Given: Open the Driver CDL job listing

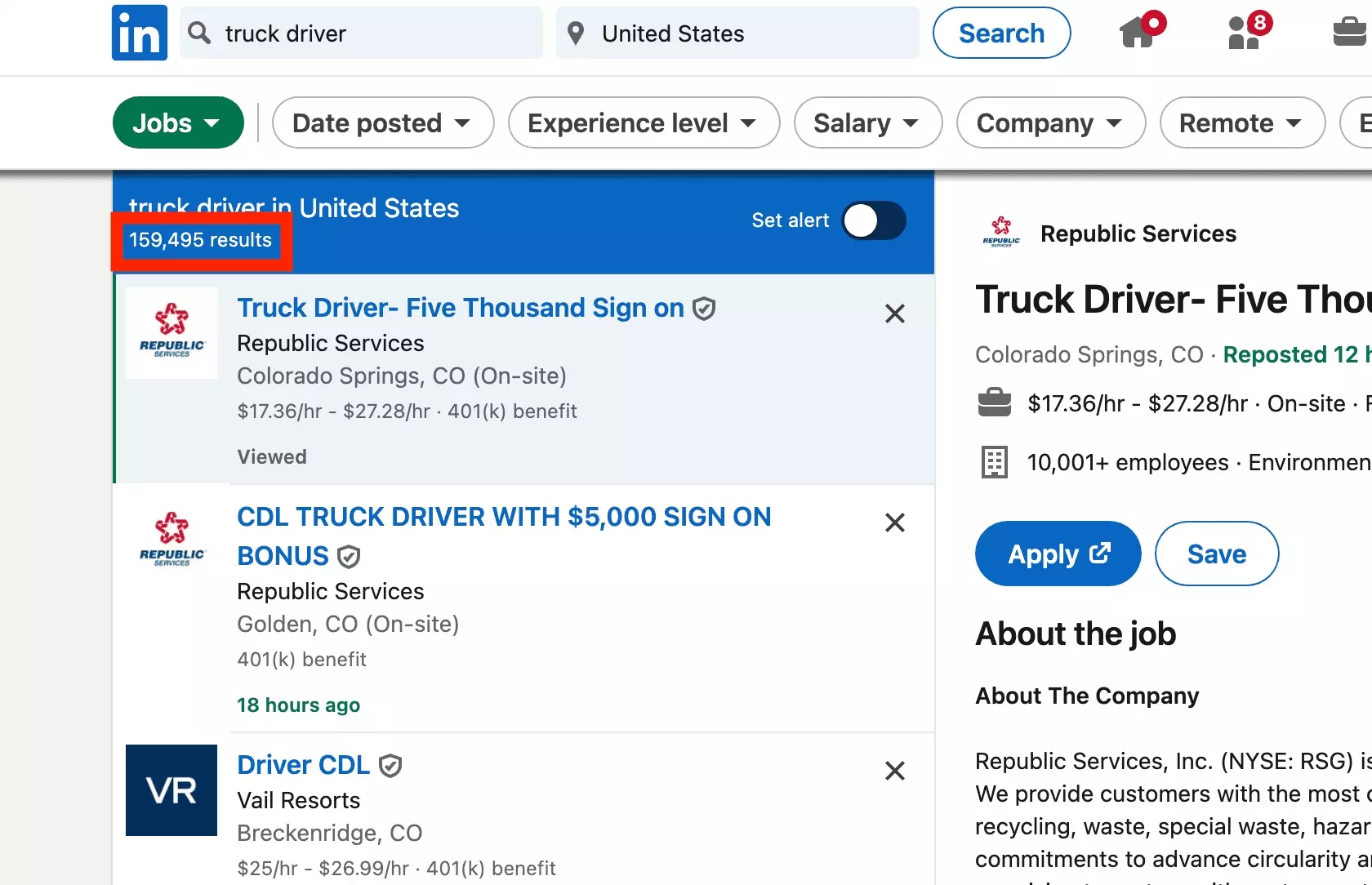Looking at the screenshot, I should (303, 765).
